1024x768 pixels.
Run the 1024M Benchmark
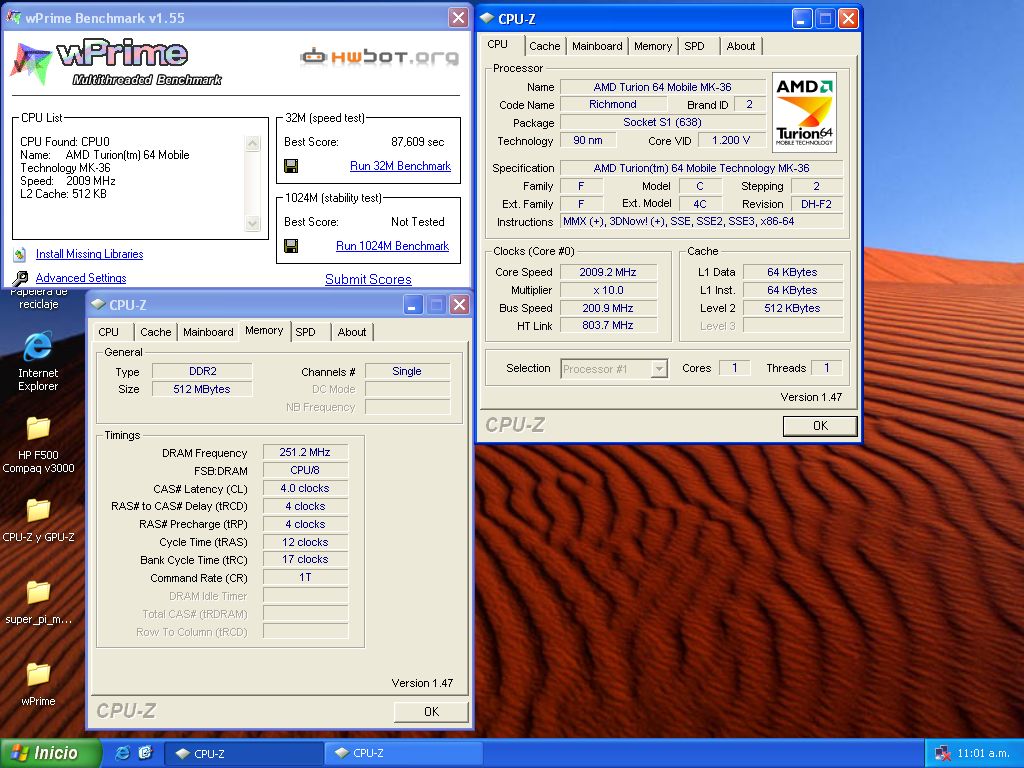(392, 246)
